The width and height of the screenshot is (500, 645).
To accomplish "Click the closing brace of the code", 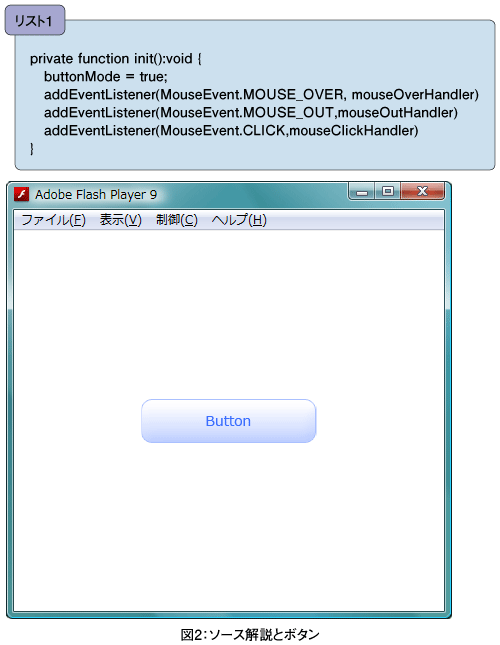I will pos(32,148).
